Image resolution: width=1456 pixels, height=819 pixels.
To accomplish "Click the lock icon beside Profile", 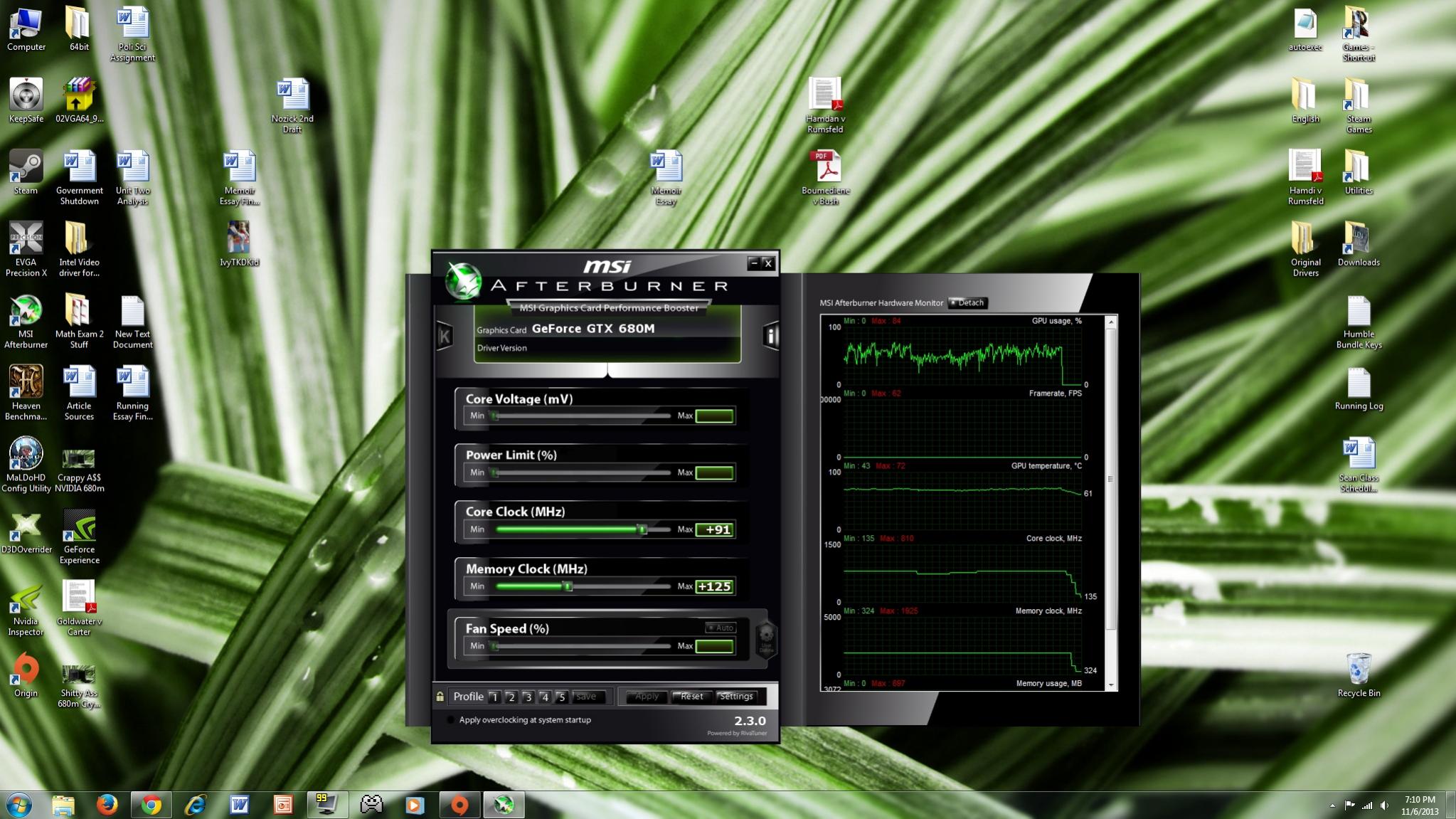I will click(x=440, y=697).
